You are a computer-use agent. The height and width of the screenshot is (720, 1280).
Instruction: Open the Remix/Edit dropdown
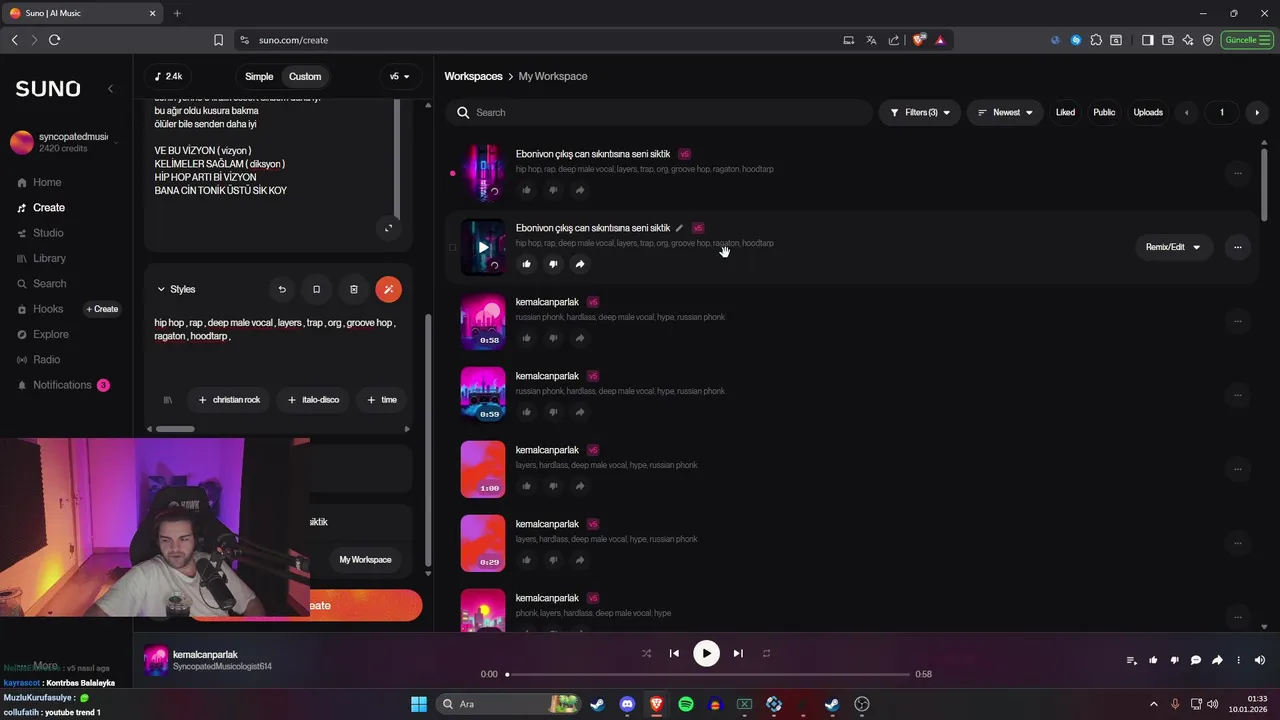(1173, 247)
